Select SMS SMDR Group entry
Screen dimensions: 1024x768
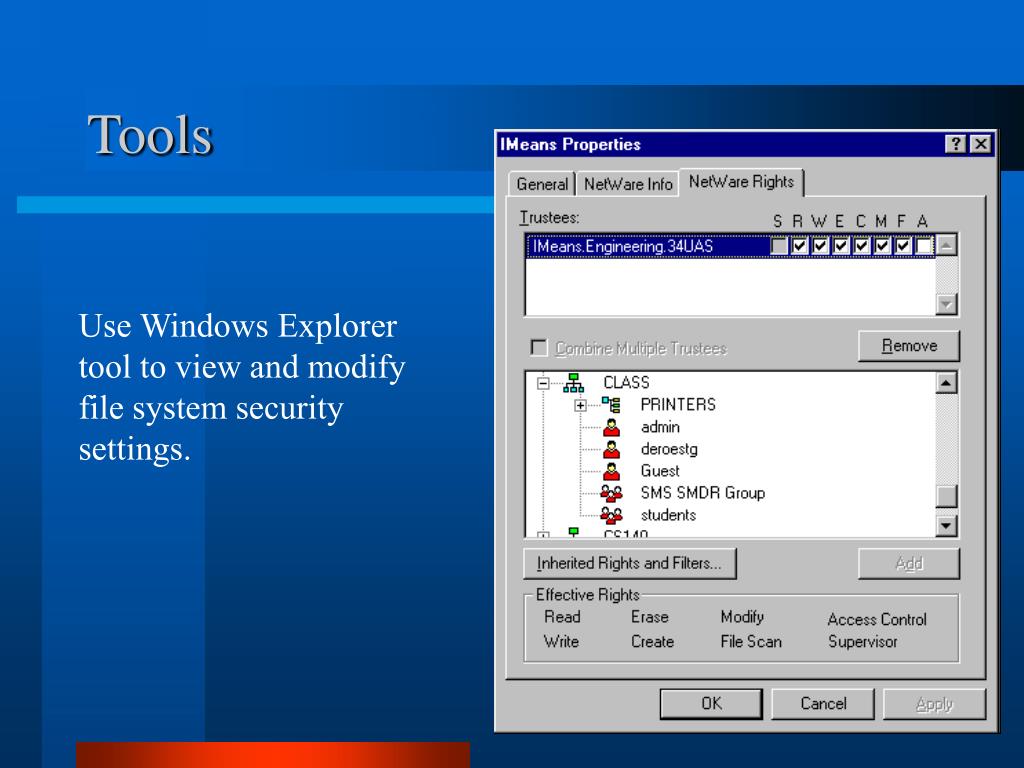coord(703,493)
